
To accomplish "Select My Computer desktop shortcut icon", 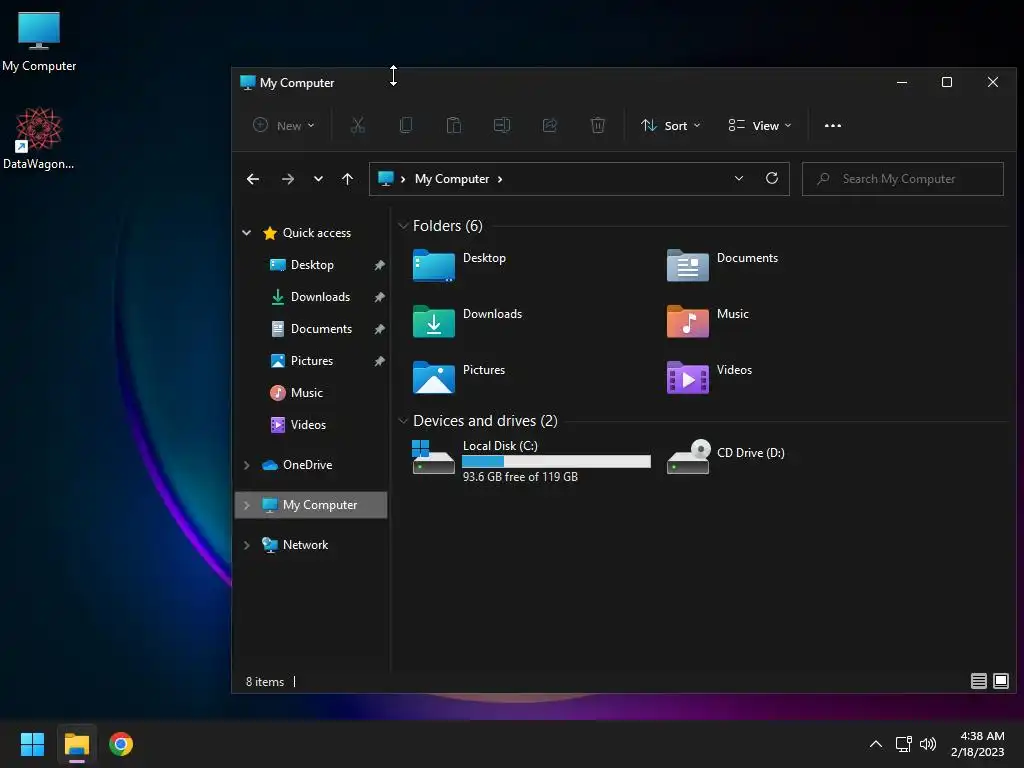I will [39, 40].
